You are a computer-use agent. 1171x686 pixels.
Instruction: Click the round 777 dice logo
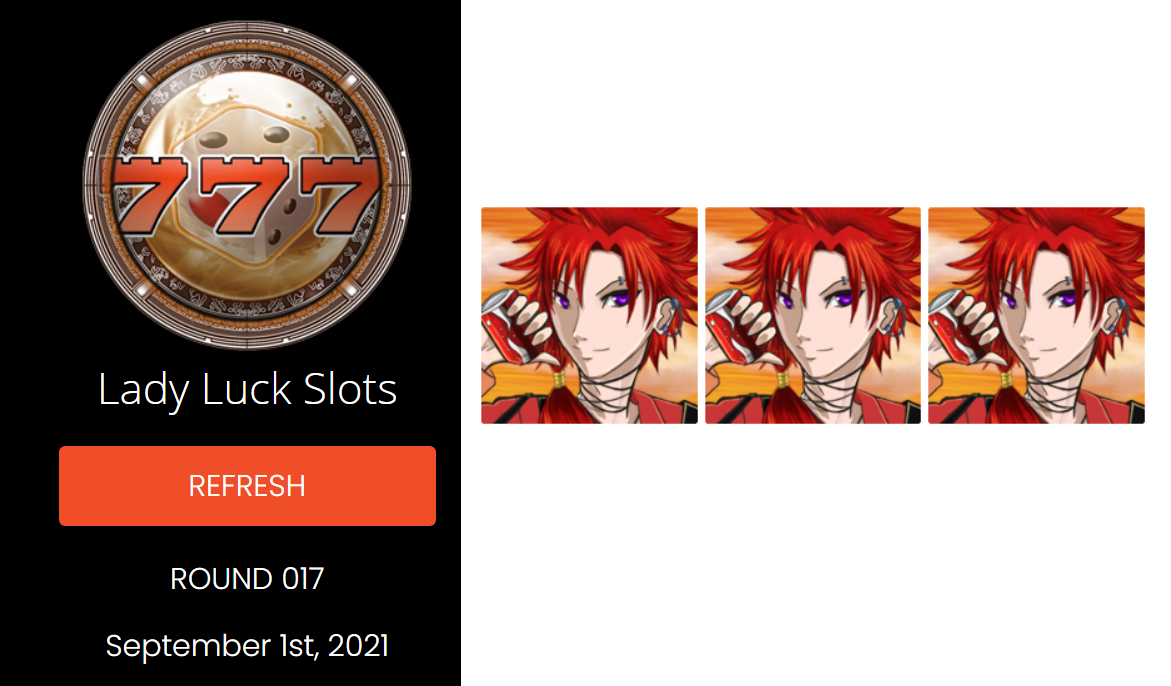246,184
